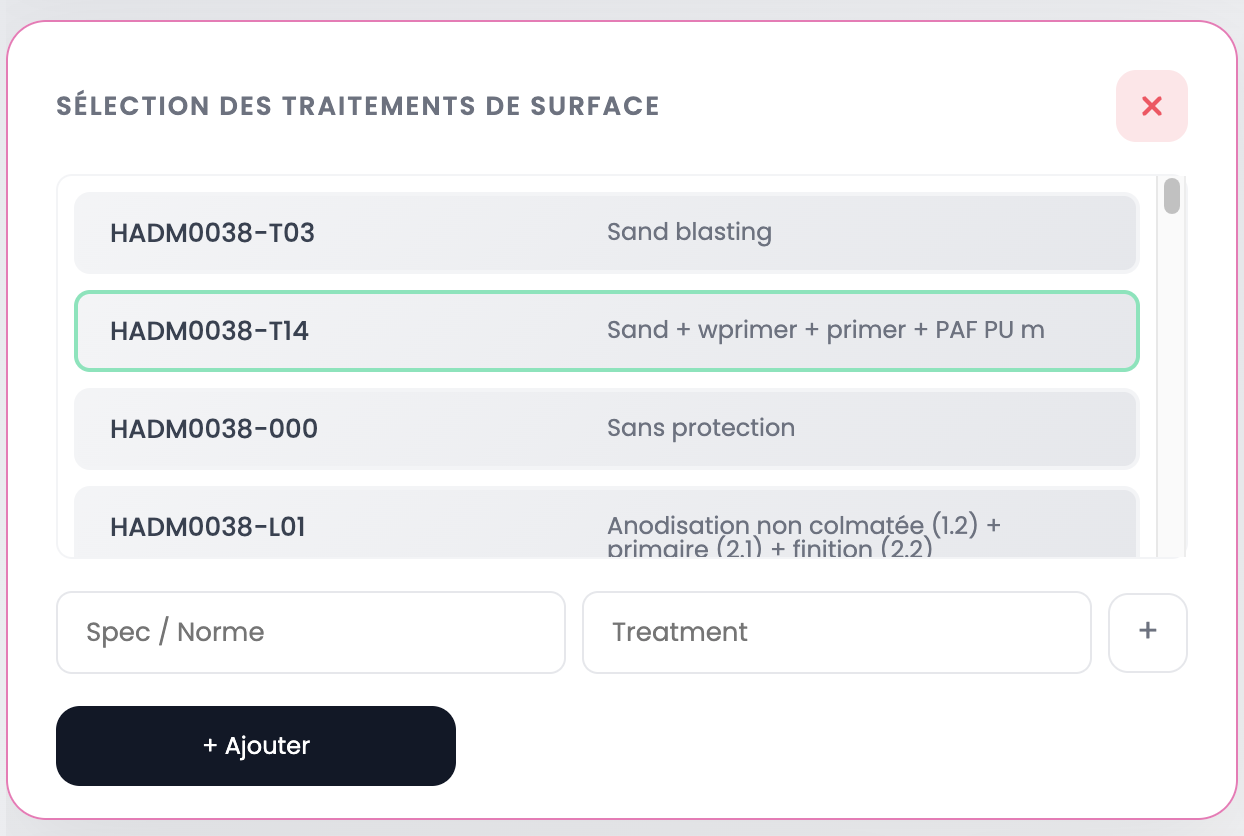Click the Sans protection description text
1244x836 pixels.
pyautogui.click(x=701, y=428)
